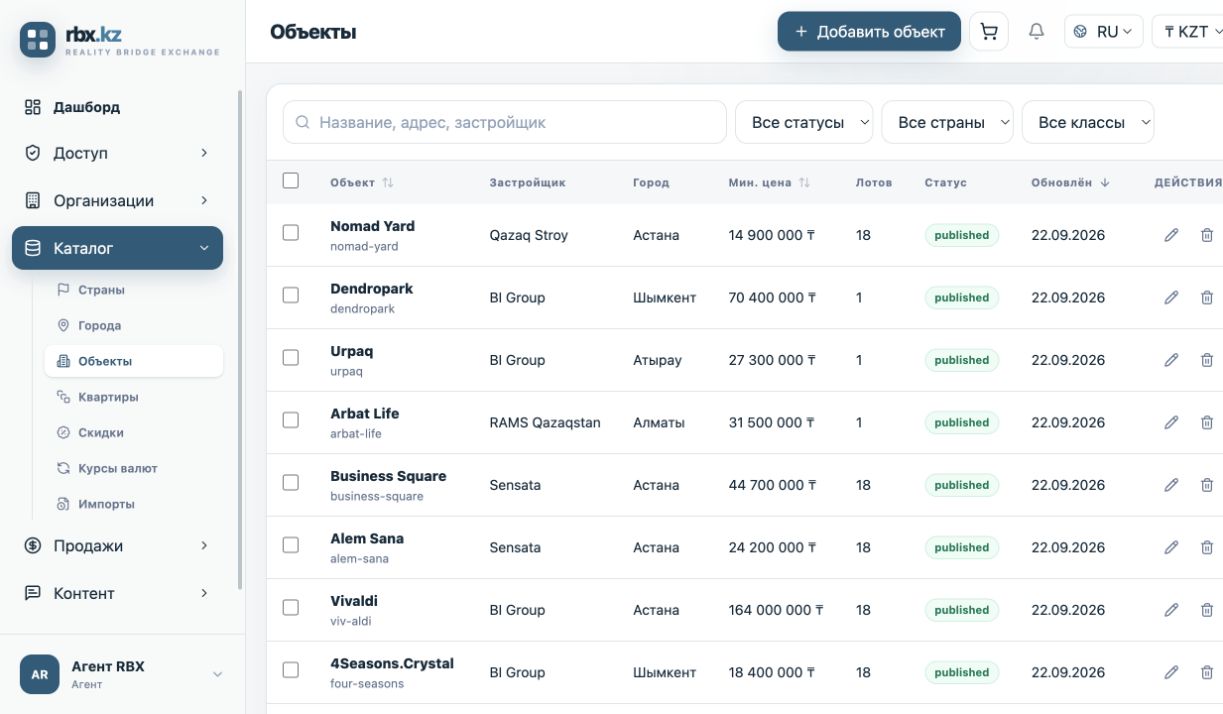Open notifications bell icon

click(1036, 32)
